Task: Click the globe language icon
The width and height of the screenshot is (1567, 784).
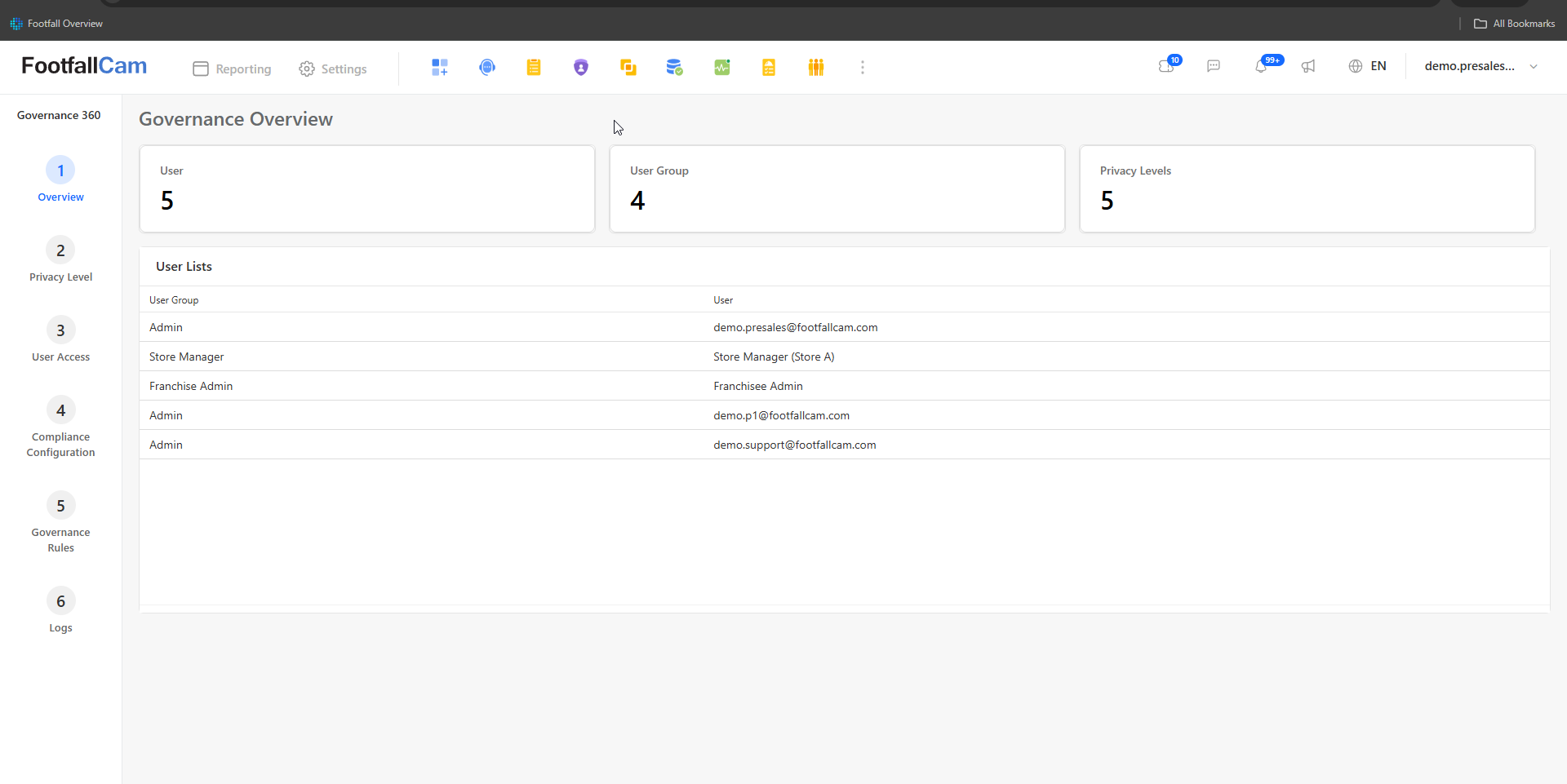Action: [1356, 66]
